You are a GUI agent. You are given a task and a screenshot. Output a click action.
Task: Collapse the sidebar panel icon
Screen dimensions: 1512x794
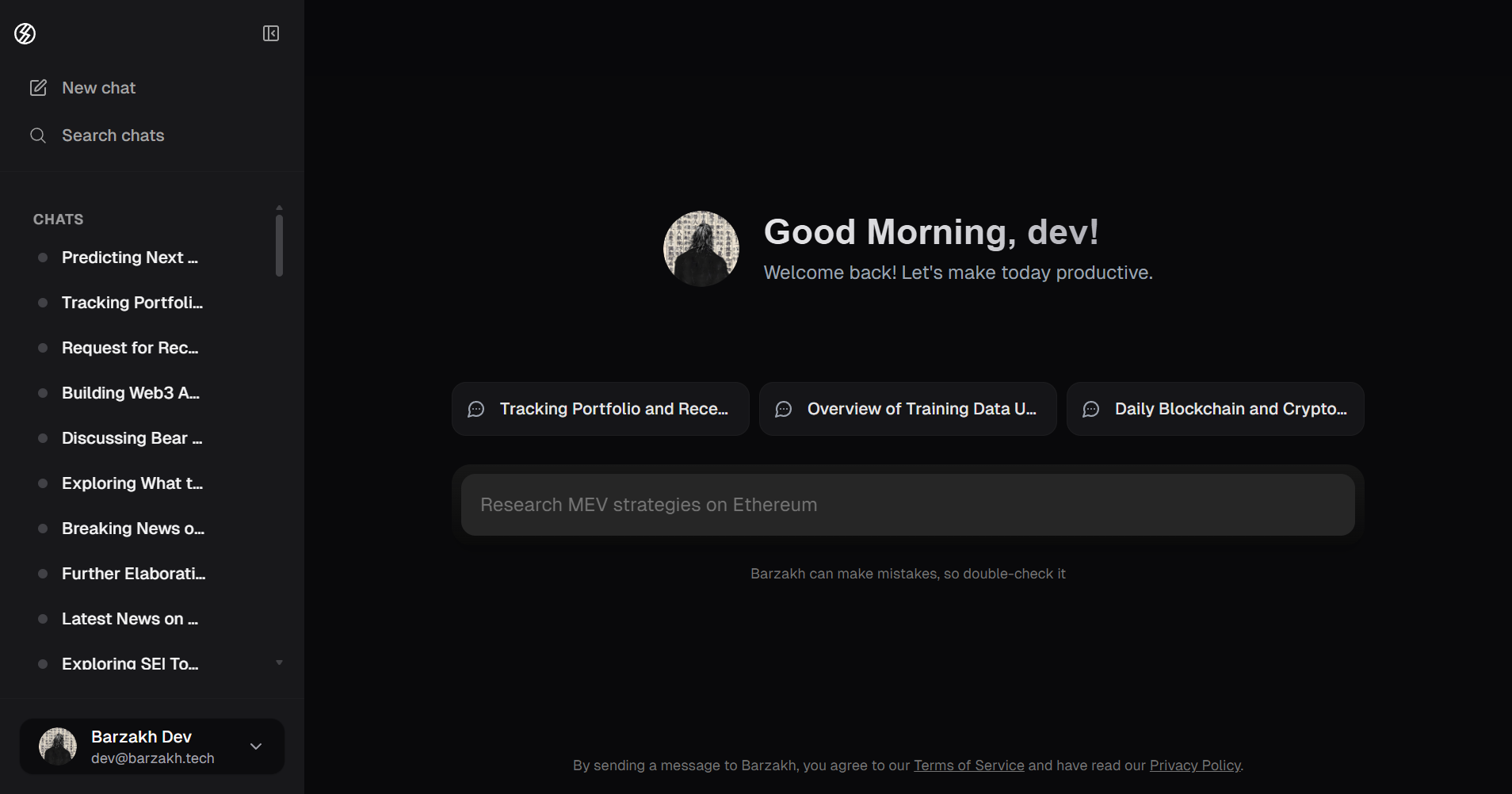tap(271, 33)
